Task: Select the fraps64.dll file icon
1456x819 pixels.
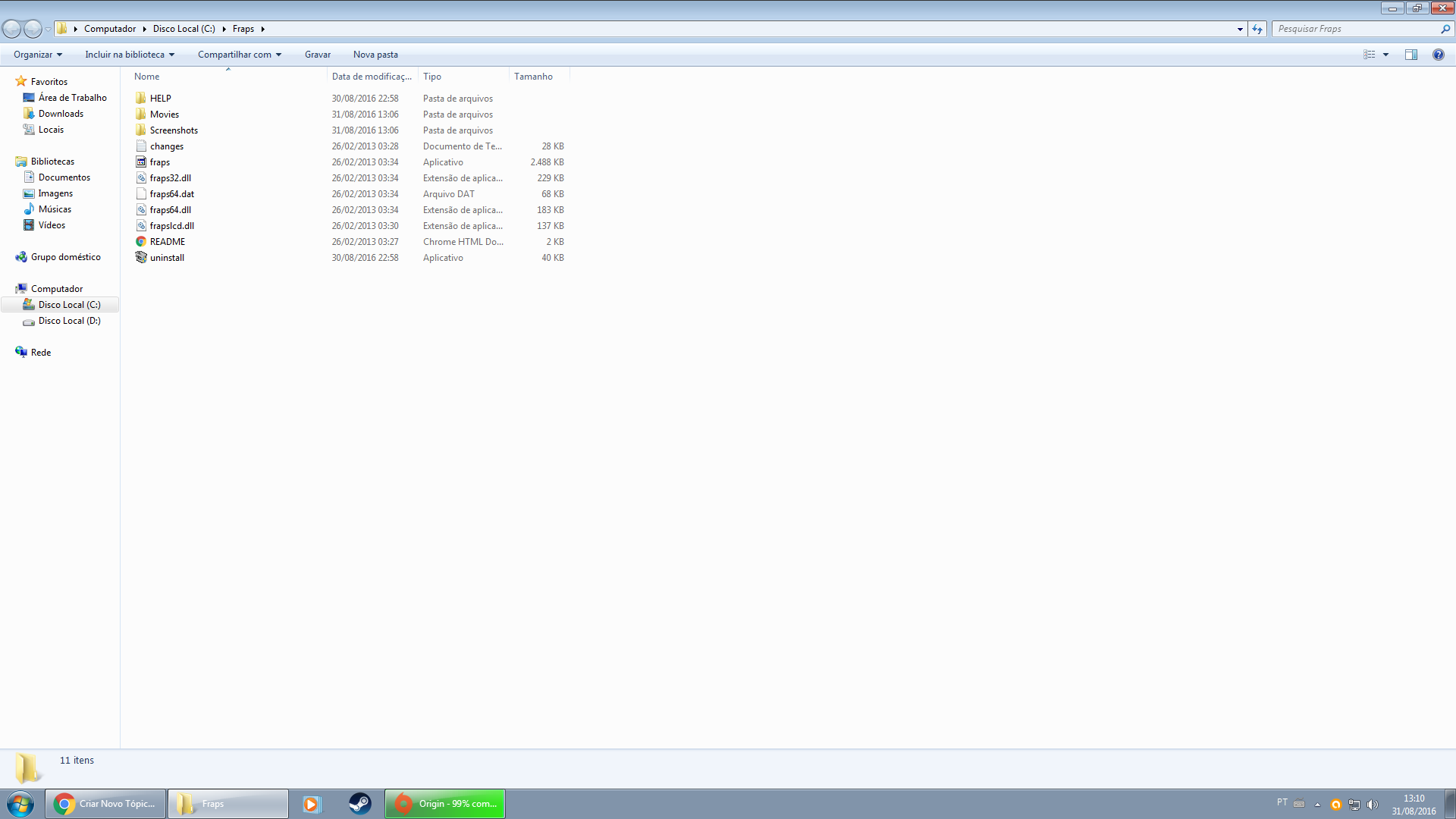Action: pos(141,209)
